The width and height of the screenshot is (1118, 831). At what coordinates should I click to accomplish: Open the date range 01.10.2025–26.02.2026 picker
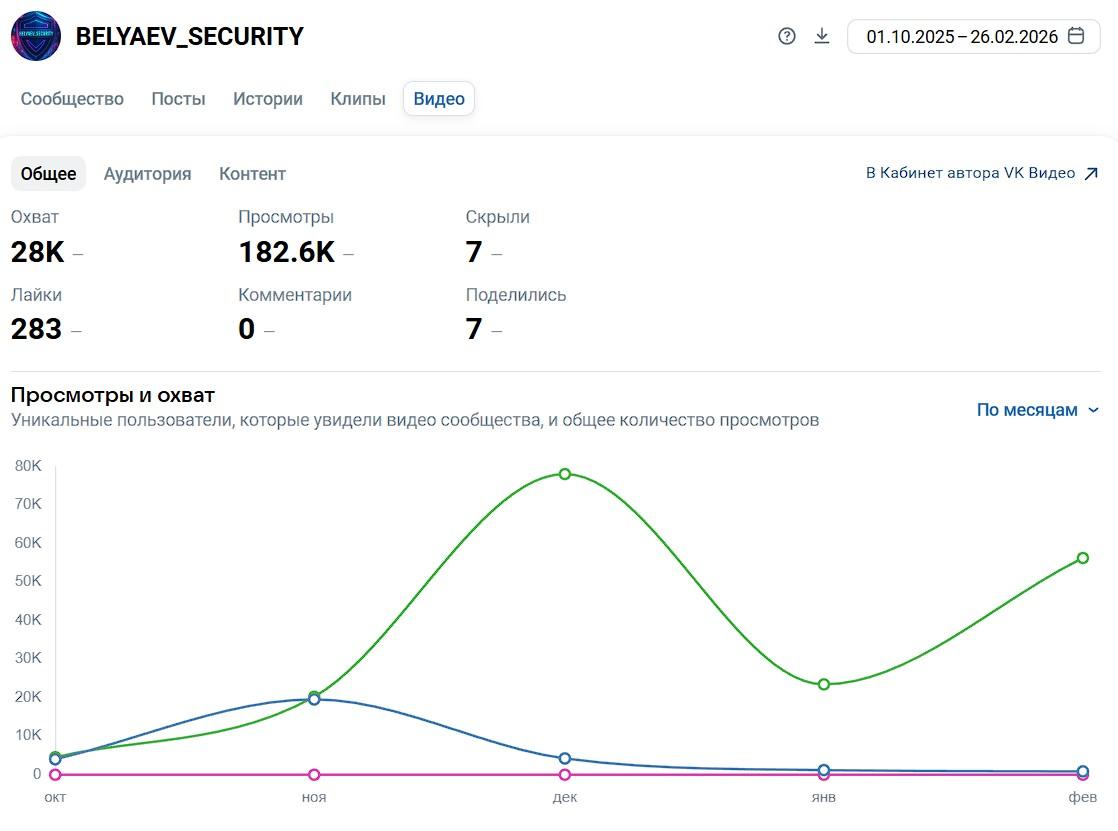961,37
